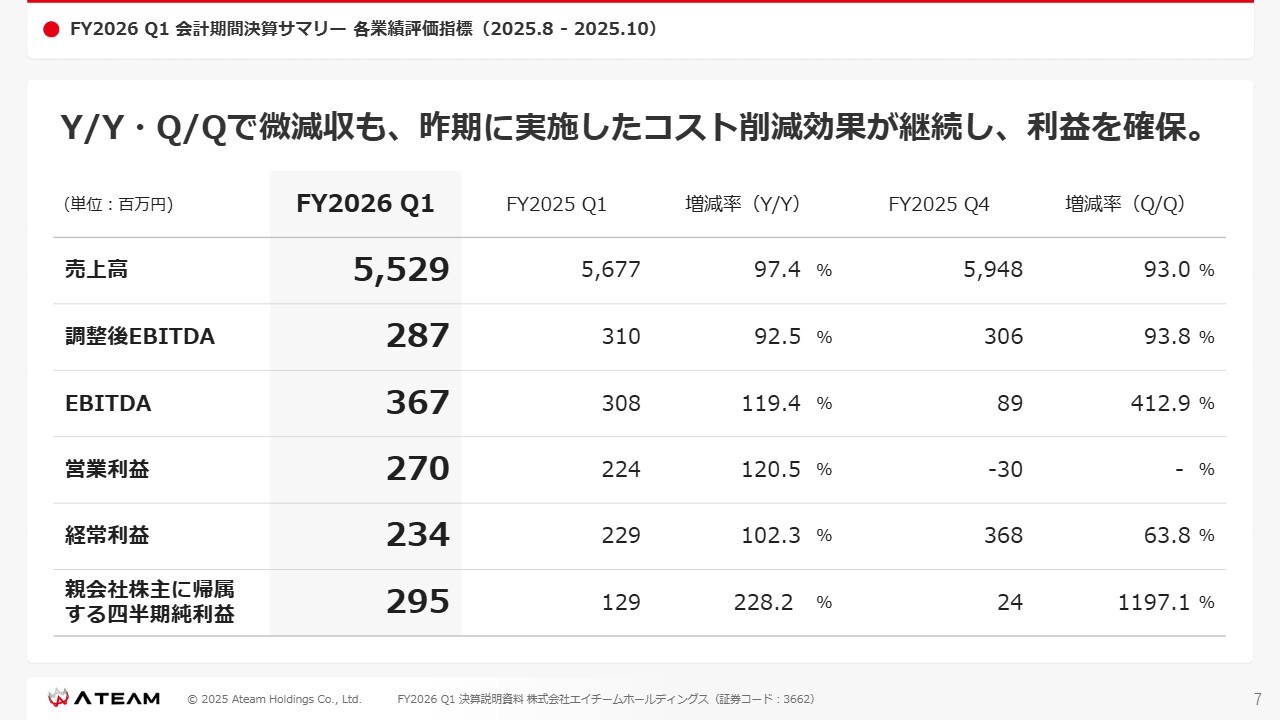Click the red bullet circle in header
The image size is (1280, 720).
point(52,30)
